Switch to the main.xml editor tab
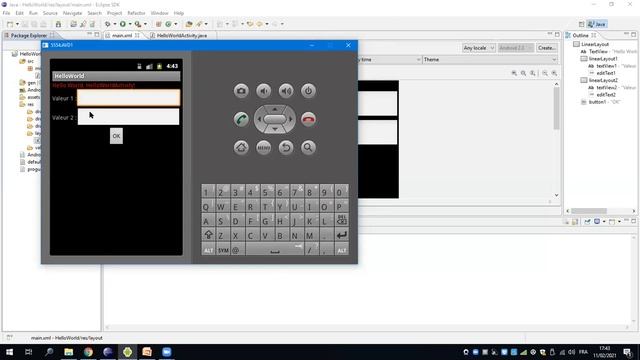This screenshot has width=640, height=360. point(122,36)
